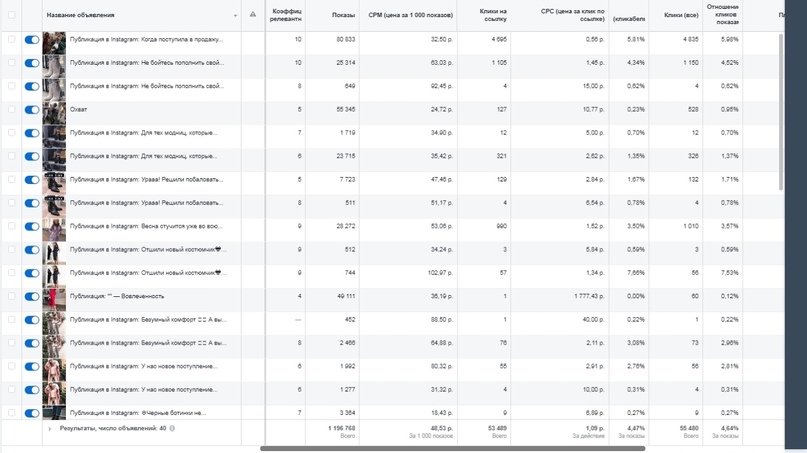Select checkbox for 'Когда поступила в продажу' ad
The image size is (807, 453).
[11, 39]
